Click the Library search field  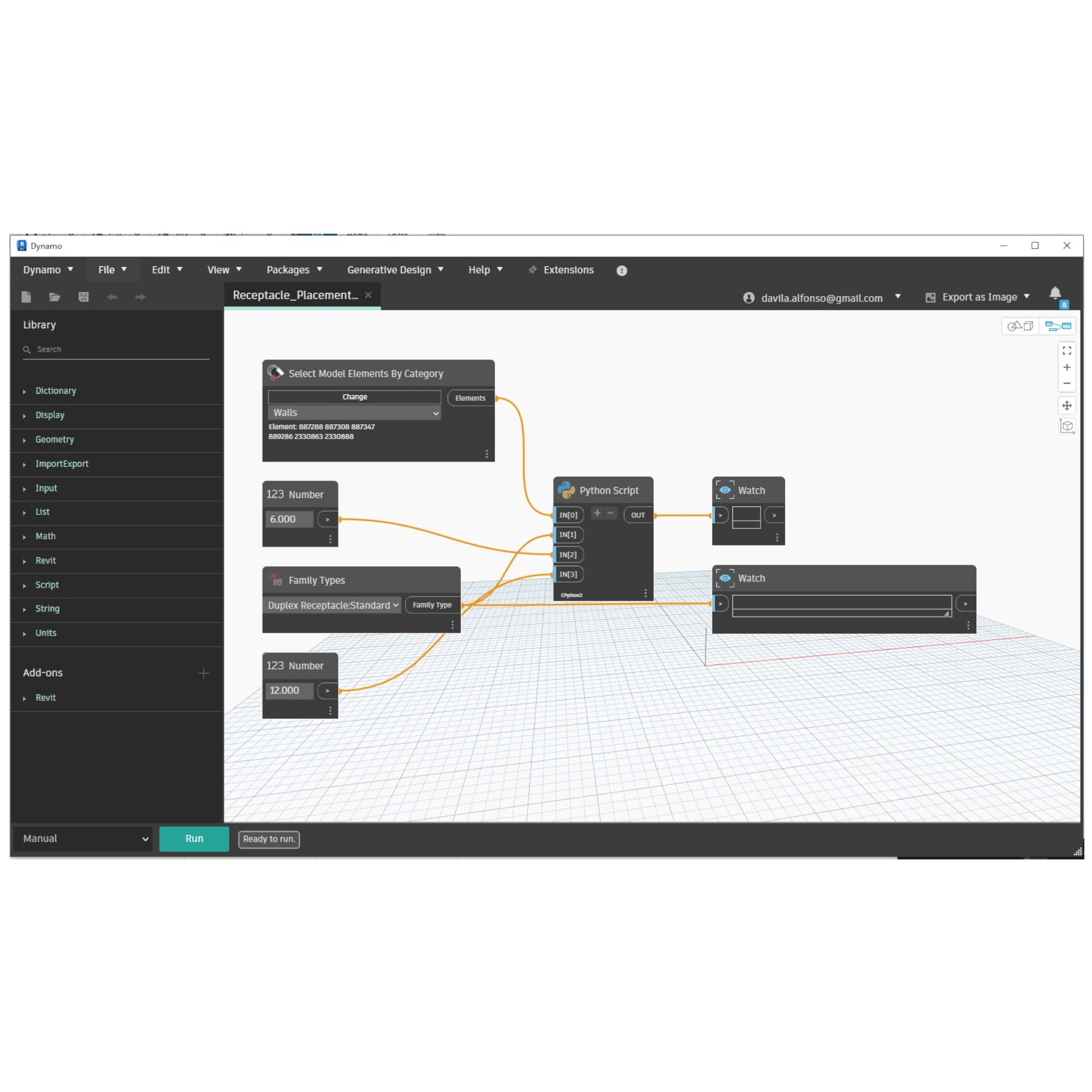click(116, 350)
